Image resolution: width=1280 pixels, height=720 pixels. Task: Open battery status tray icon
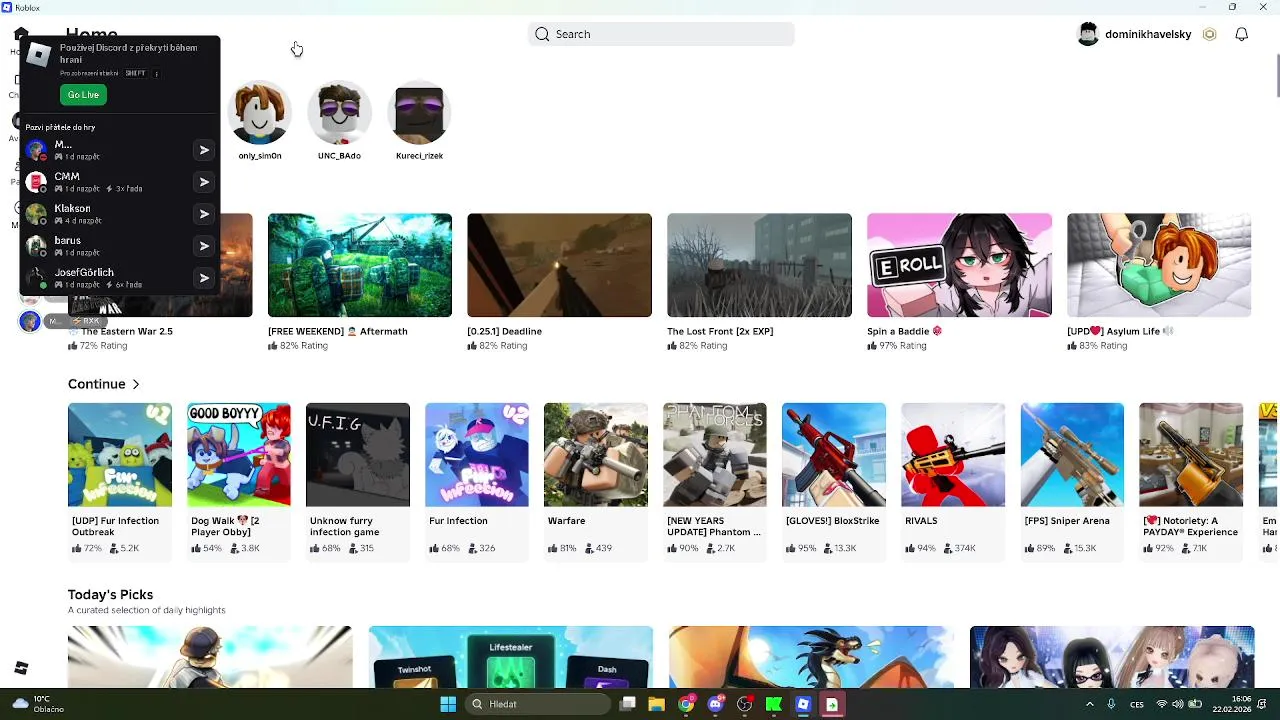1194,704
